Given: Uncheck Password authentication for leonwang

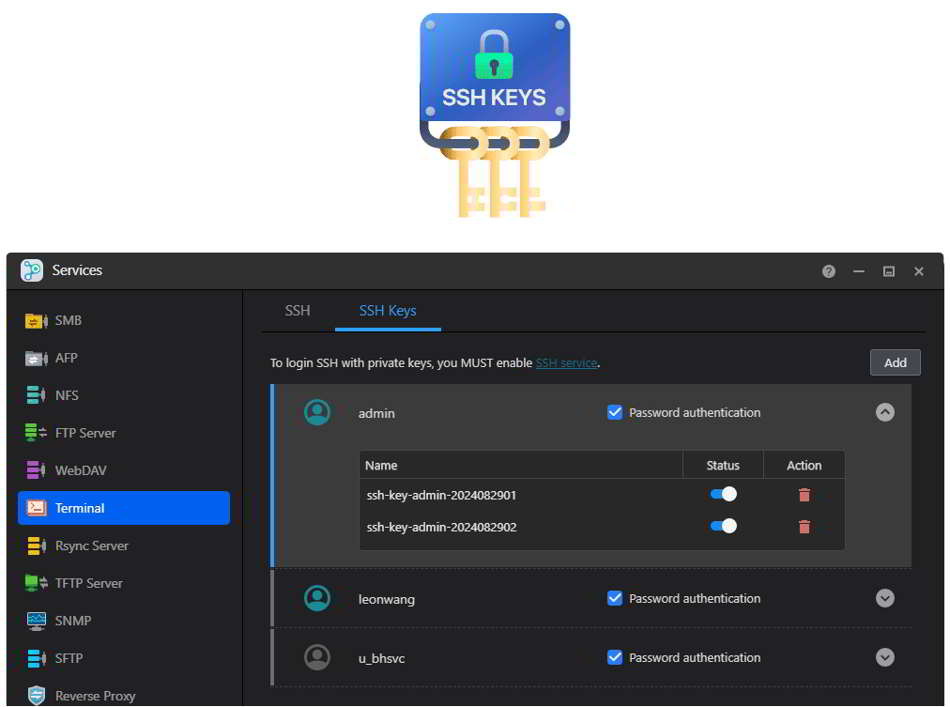Looking at the screenshot, I should pyautogui.click(x=614, y=599).
